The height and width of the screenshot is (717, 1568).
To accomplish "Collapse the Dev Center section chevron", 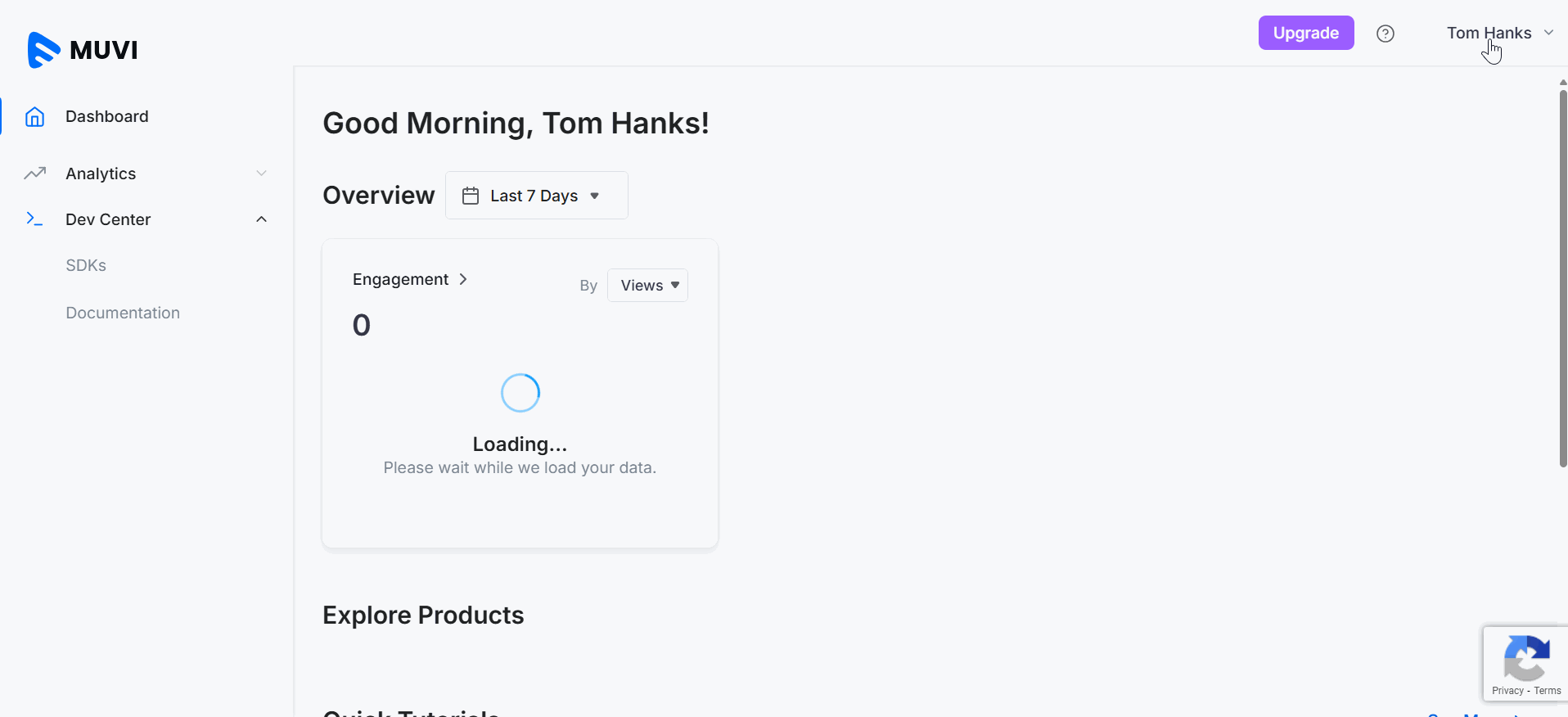I will point(261,219).
